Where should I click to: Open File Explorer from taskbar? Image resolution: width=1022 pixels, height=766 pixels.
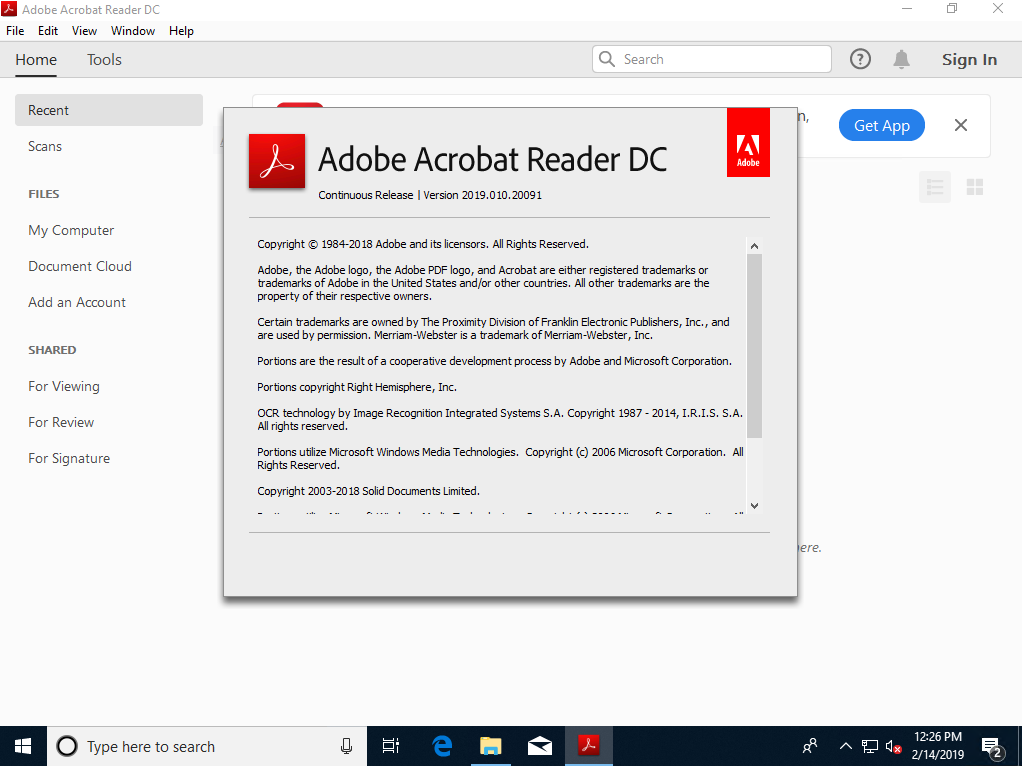(490, 746)
